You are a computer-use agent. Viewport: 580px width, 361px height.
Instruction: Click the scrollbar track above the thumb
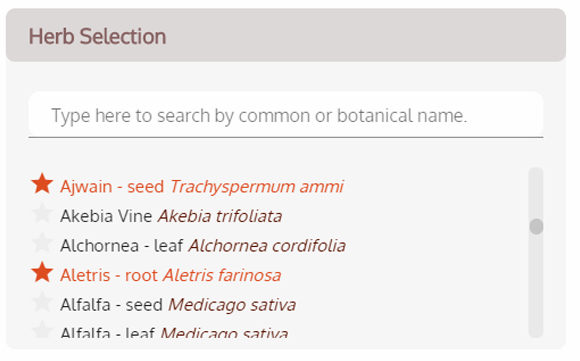536,193
